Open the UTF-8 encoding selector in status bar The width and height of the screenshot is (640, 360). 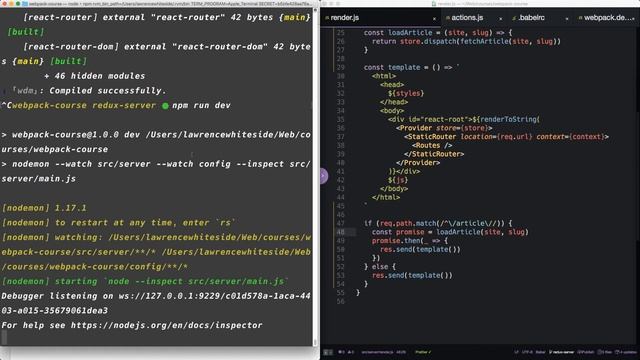coord(527,352)
